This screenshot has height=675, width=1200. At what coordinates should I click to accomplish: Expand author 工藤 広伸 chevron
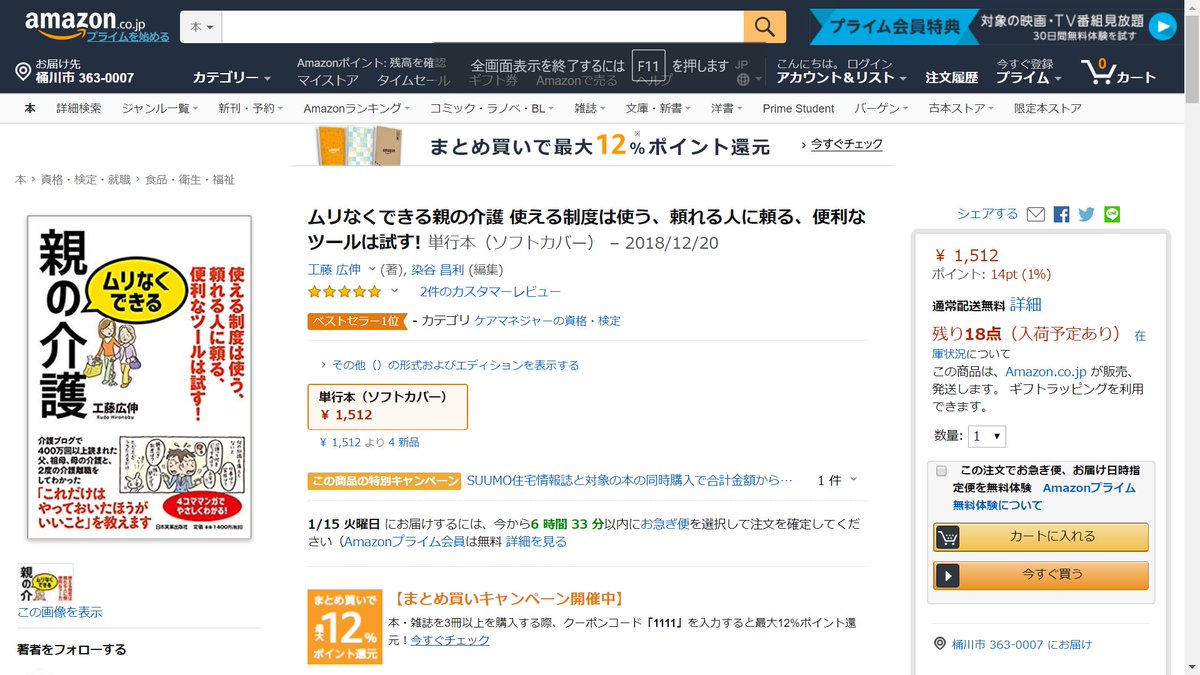(x=372, y=269)
